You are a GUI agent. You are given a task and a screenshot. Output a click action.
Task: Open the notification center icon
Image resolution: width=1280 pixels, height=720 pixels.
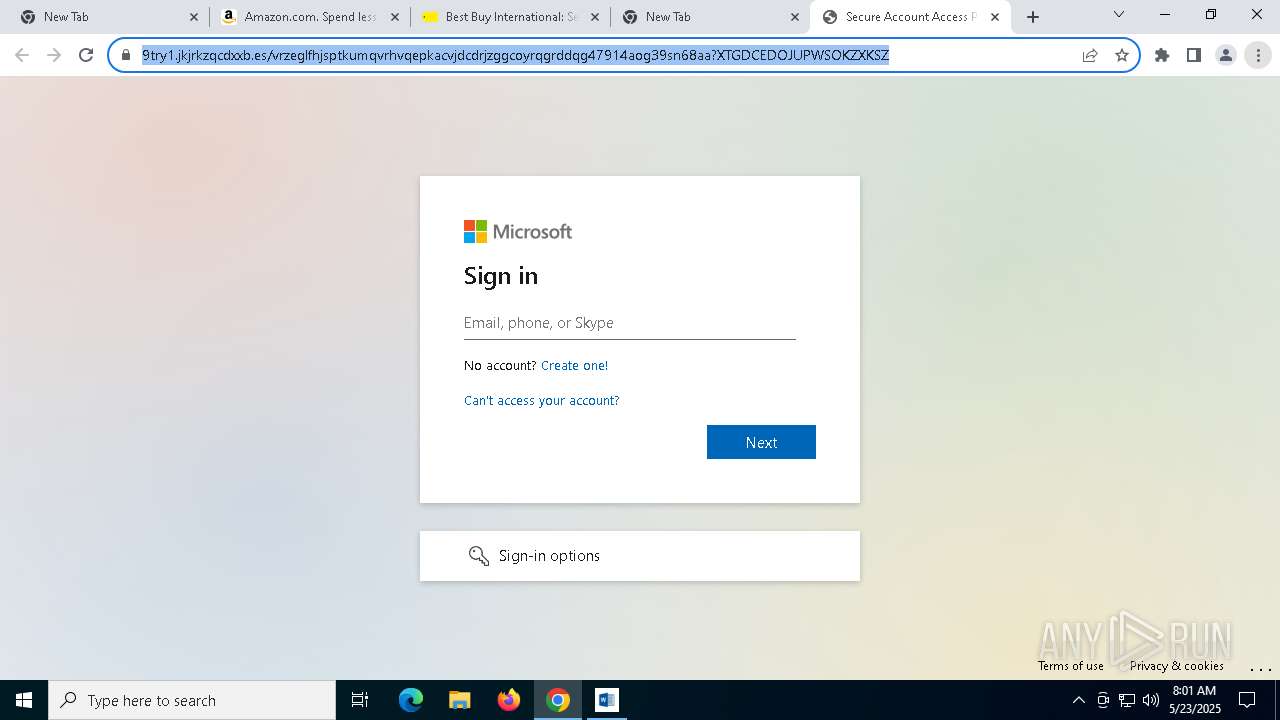point(1247,700)
